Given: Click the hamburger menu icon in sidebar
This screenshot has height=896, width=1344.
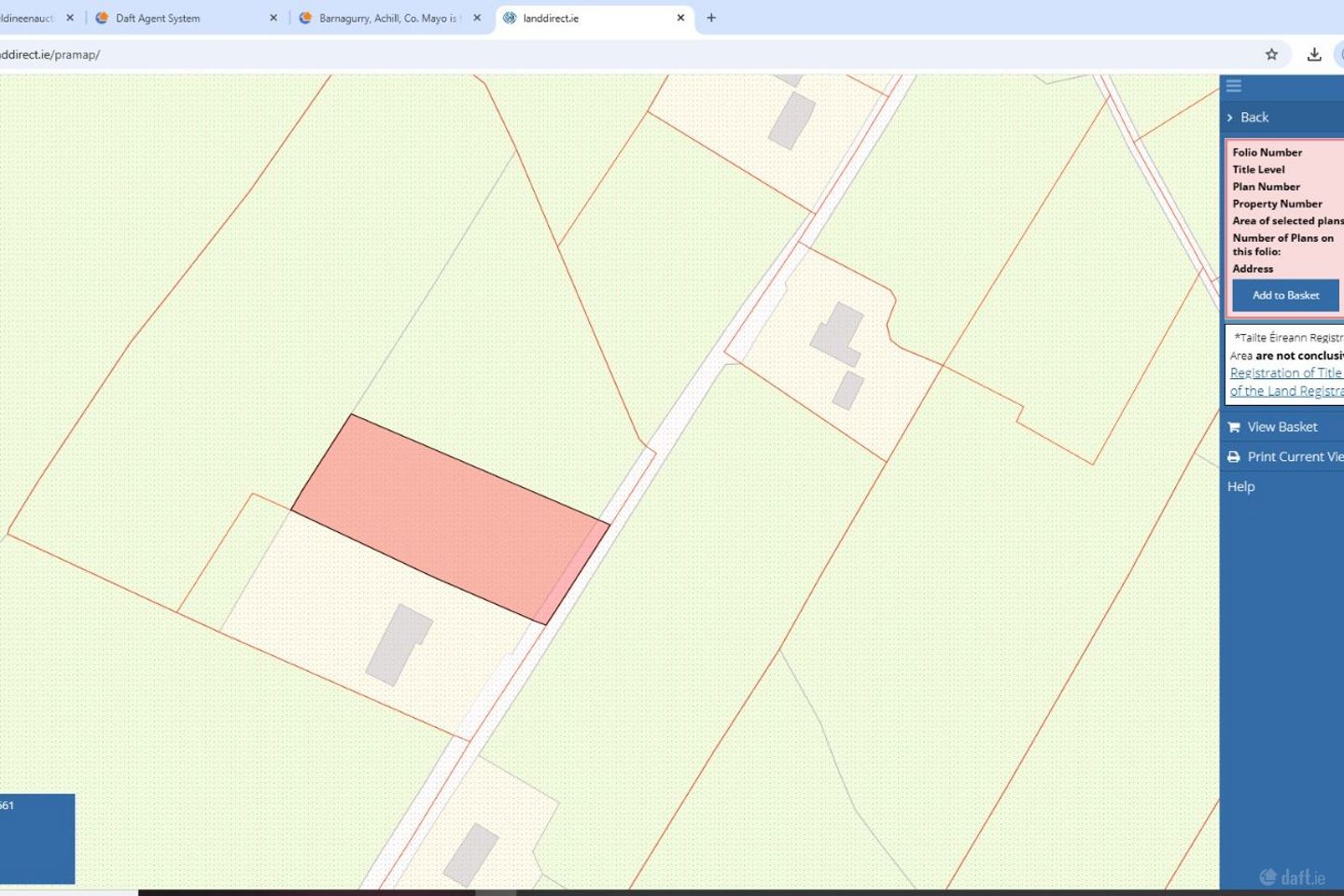Looking at the screenshot, I should coord(1233,86).
